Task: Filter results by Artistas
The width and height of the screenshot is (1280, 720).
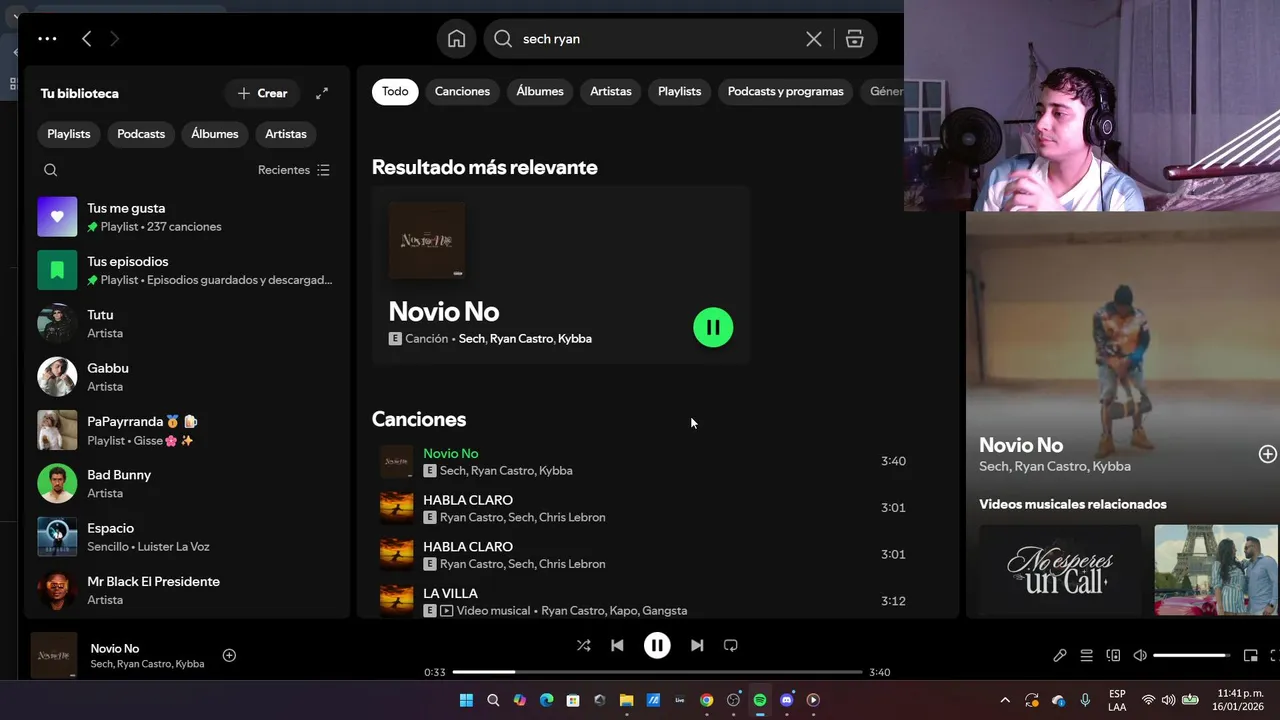Action: click(611, 91)
